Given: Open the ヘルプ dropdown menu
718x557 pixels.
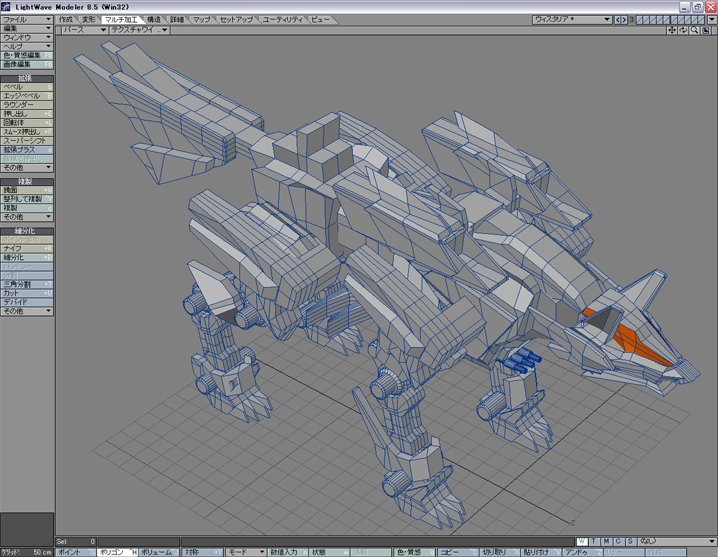Looking at the screenshot, I should click(27, 46).
